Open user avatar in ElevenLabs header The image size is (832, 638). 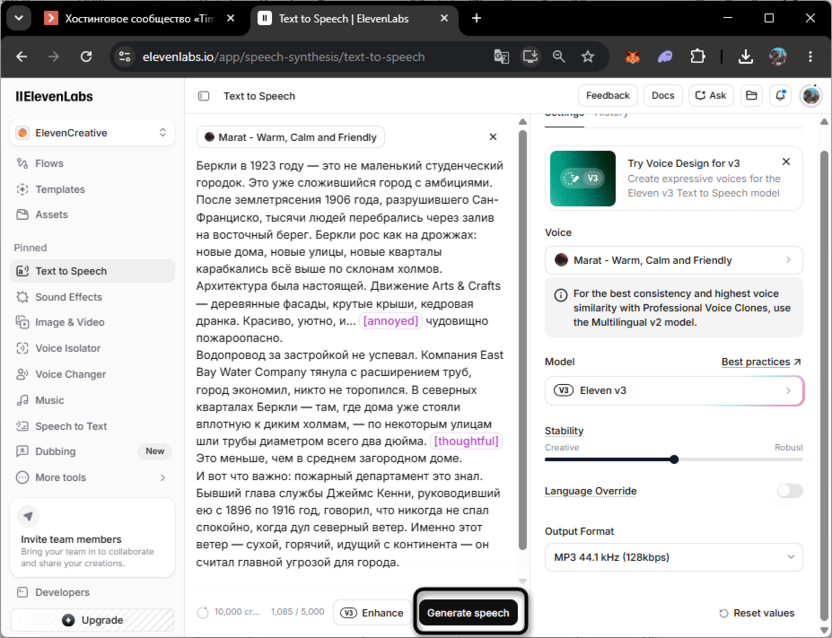pos(811,96)
